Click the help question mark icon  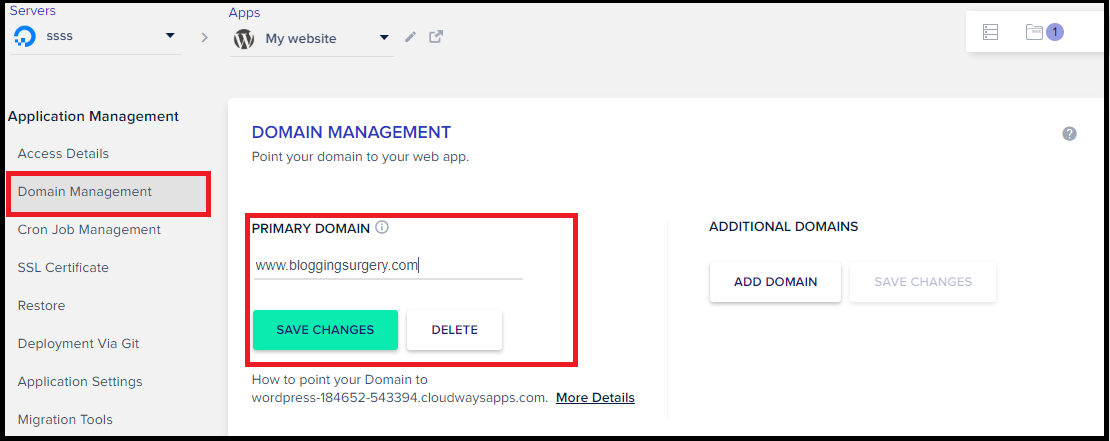pos(1069,134)
